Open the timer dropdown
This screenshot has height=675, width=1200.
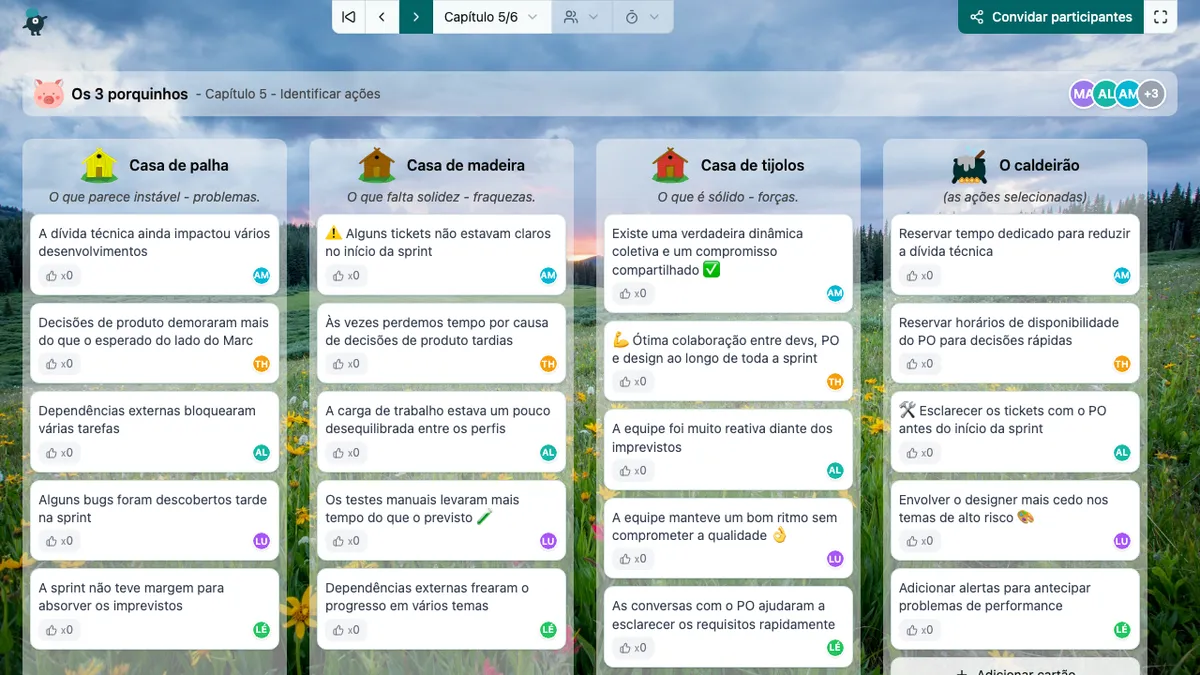[x=642, y=17]
